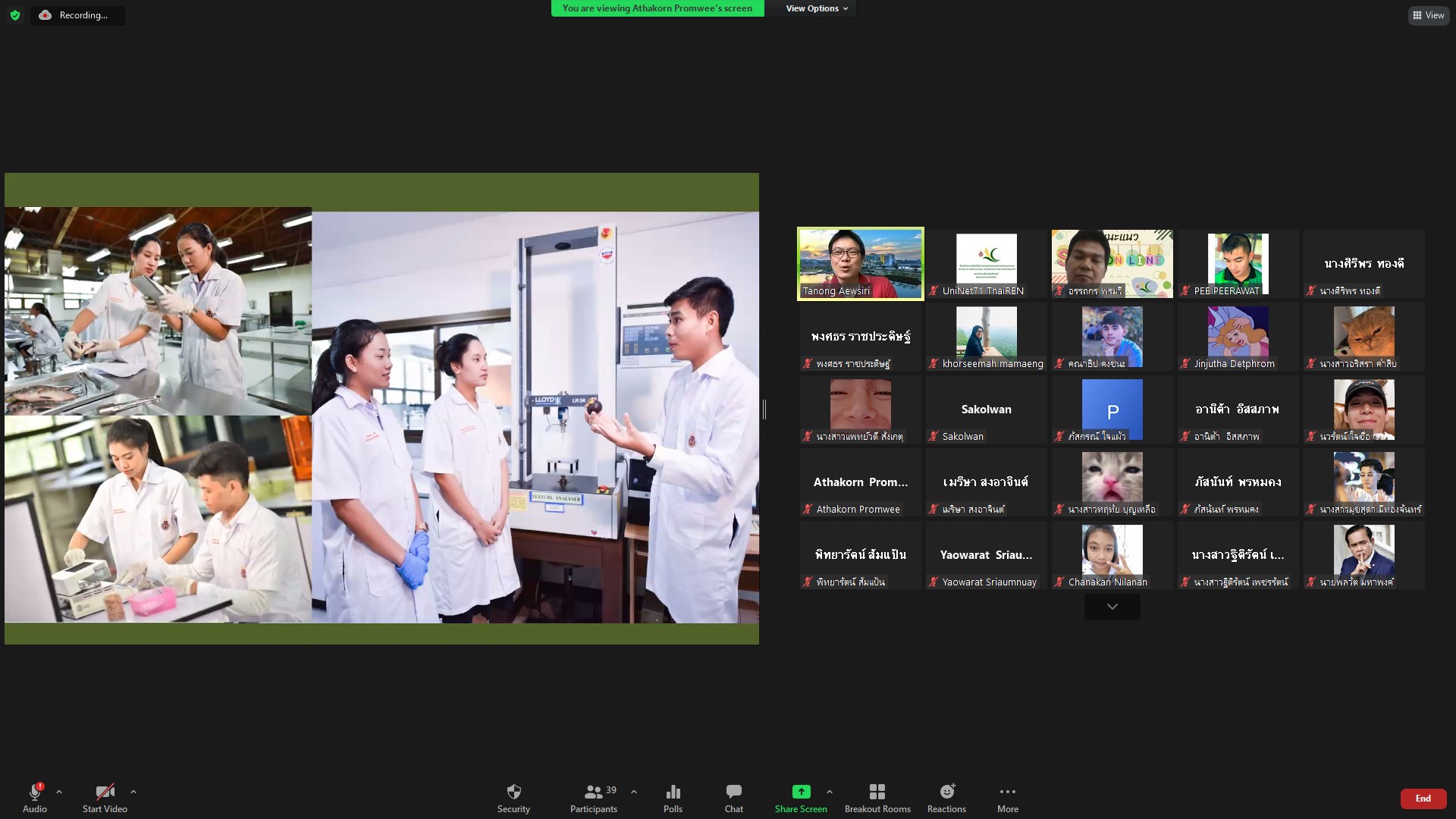1456x819 pixels.
Task: Open Breakout Rooms
Action: tap(877, 798)
